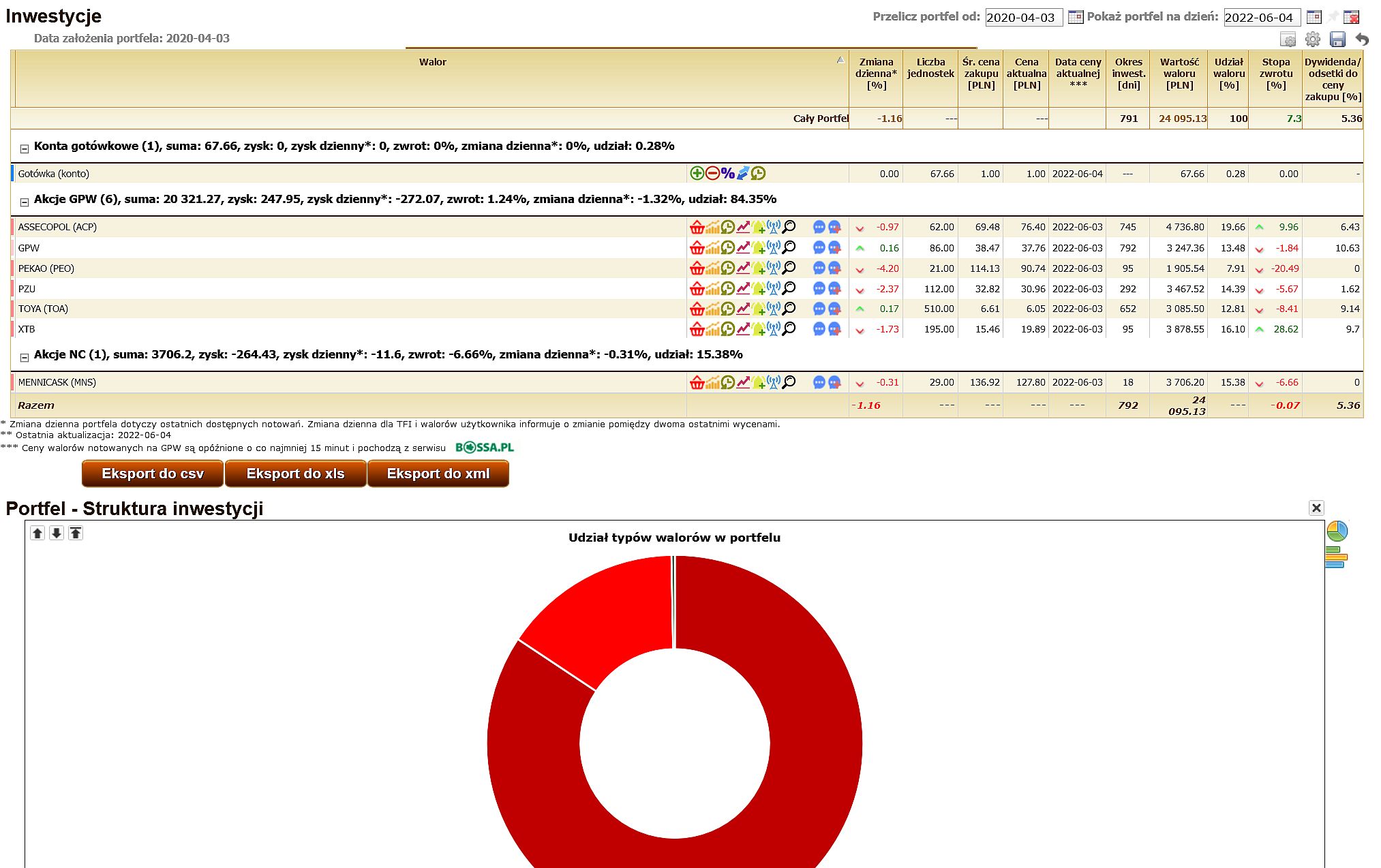Collapse the Konta gotówkowe group
This screenshot has width=1381, height=868.
click(x=24, y=148)
